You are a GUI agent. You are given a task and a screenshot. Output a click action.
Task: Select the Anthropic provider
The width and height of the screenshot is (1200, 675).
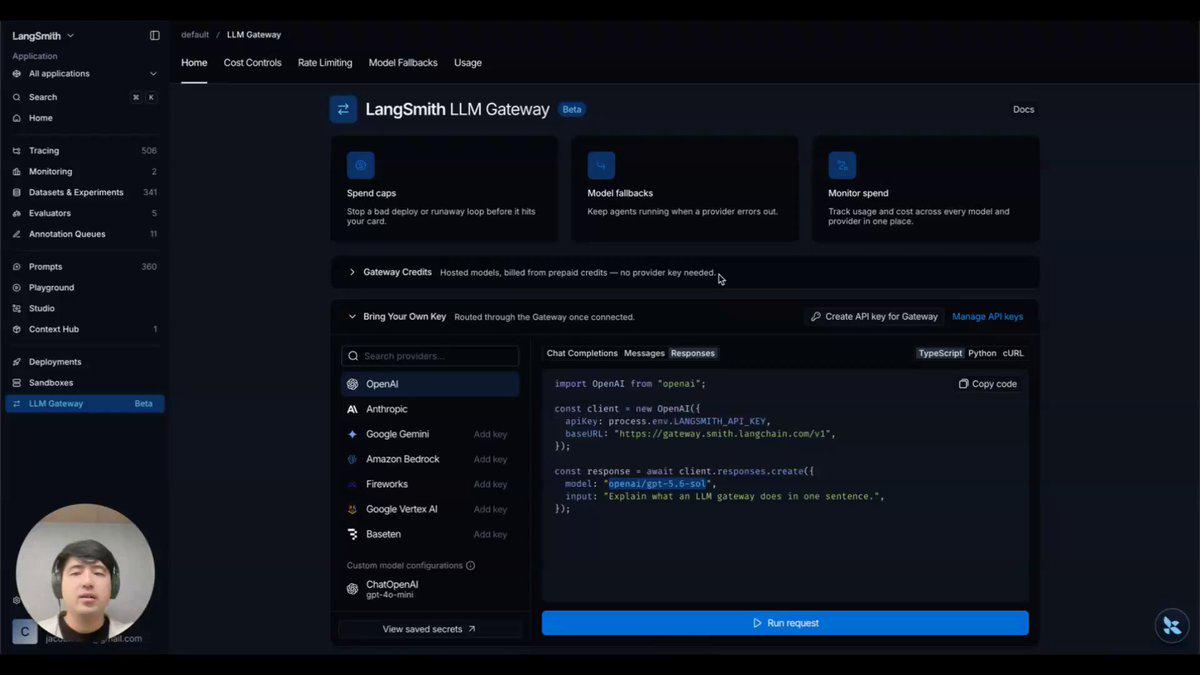(430, 409)
